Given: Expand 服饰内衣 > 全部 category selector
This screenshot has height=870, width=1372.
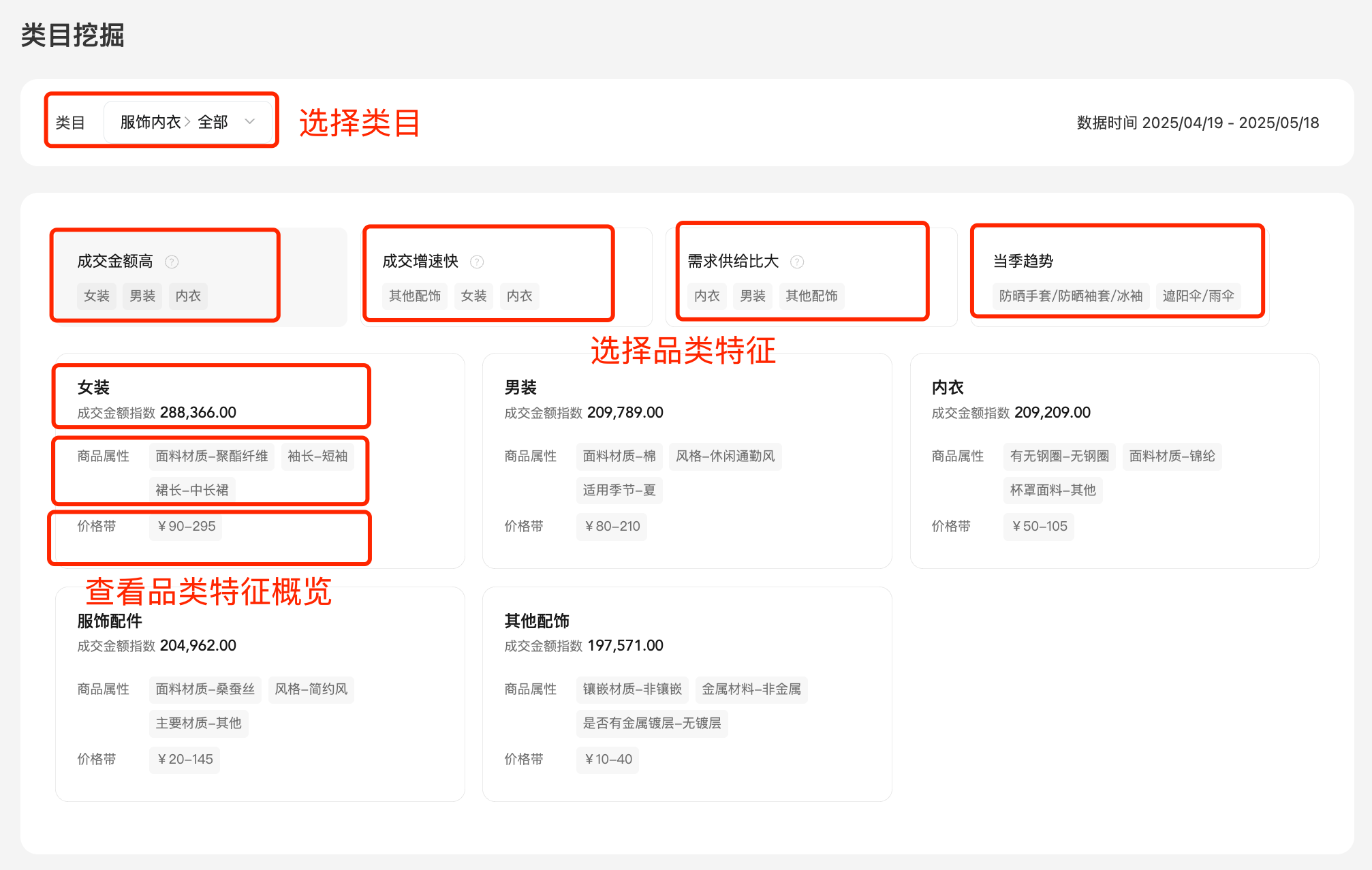Looking at the screenshot, I should pos(174,122).
